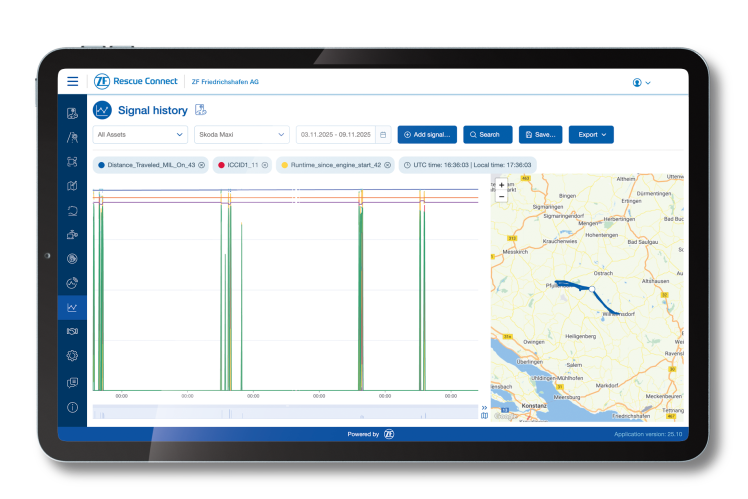Open the calendar date picker icon

[383, 134]
